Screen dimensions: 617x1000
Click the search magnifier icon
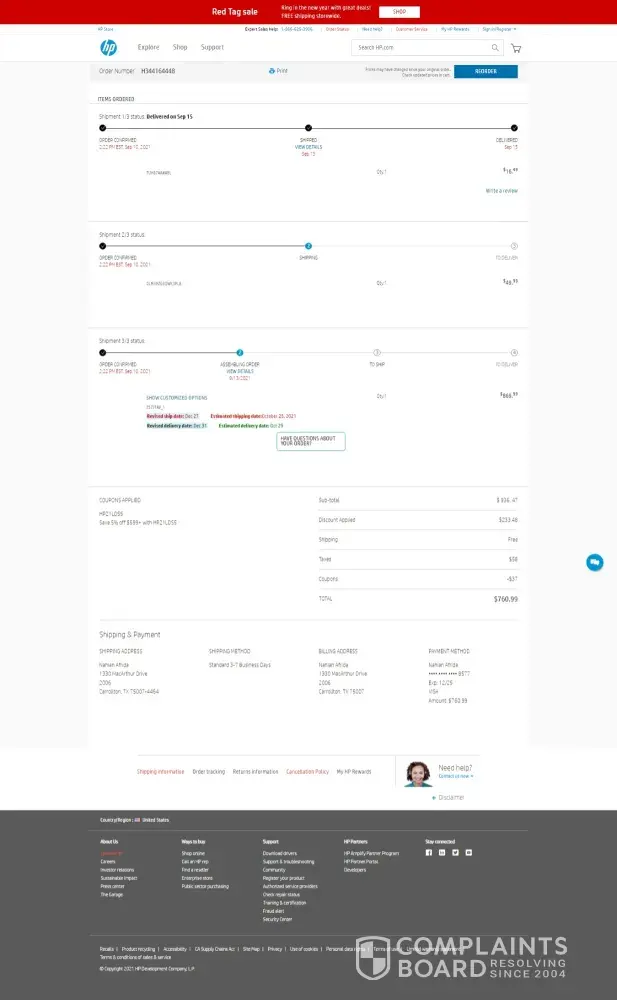pyautogui.click(x=494, y=48)
